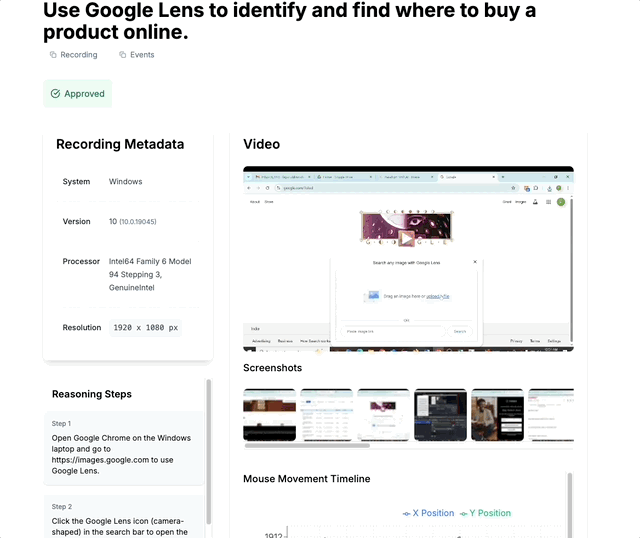Open the second screenshot thumbnail showing a table
The height and width of the screenshot is (538, 640).
click(x=327, y=415)
